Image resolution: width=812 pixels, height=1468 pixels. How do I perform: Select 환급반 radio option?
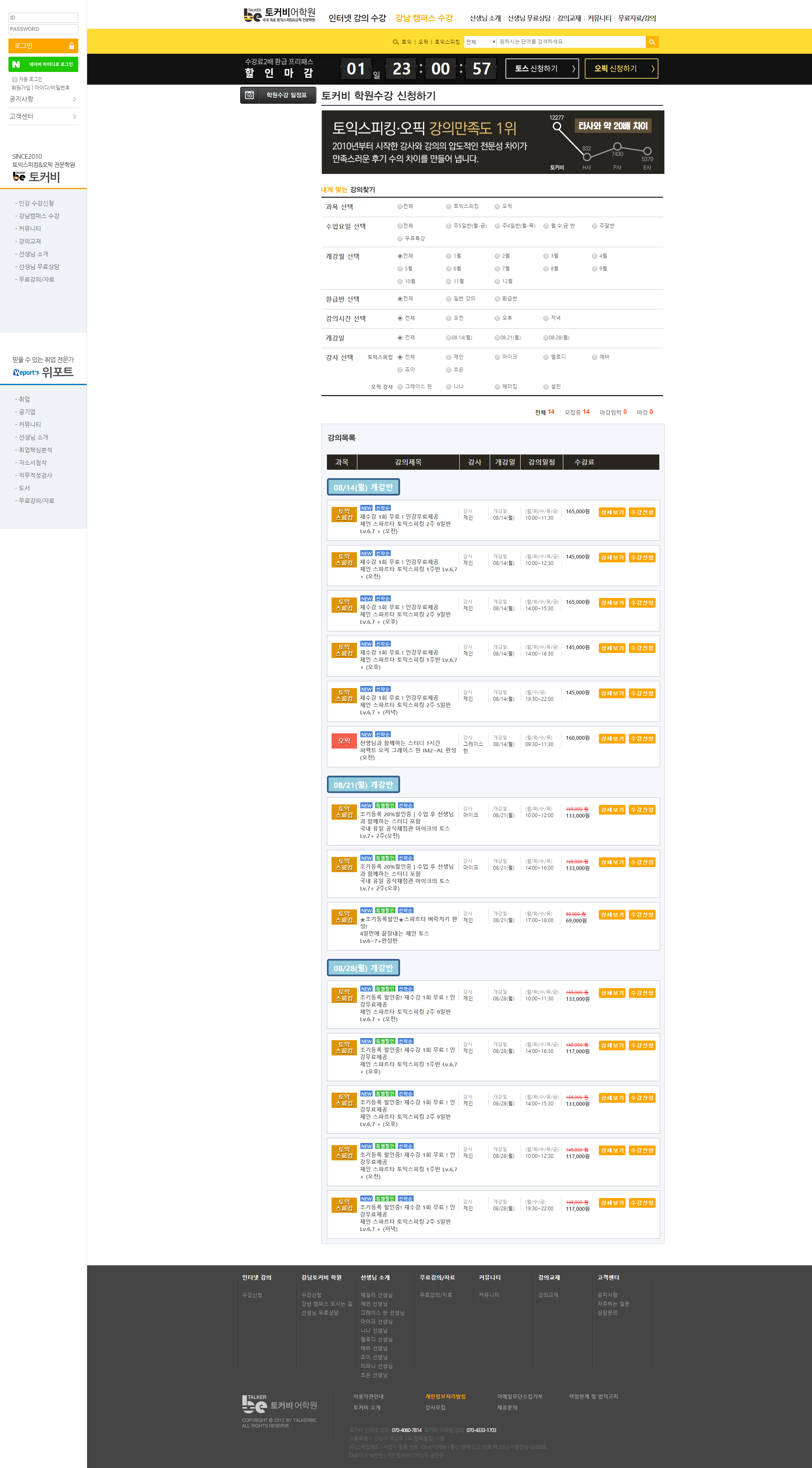(x=497, y=299)
